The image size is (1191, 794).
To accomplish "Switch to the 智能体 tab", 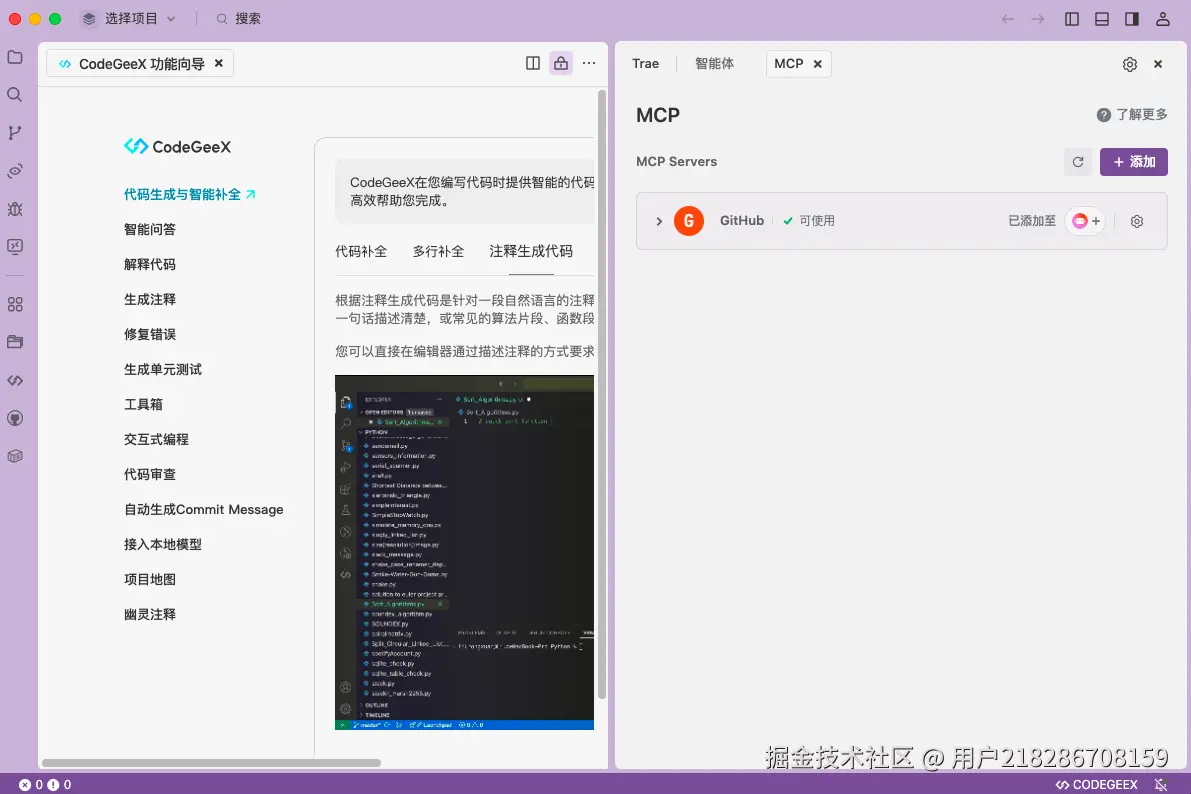I will click(x=714, y=64).
